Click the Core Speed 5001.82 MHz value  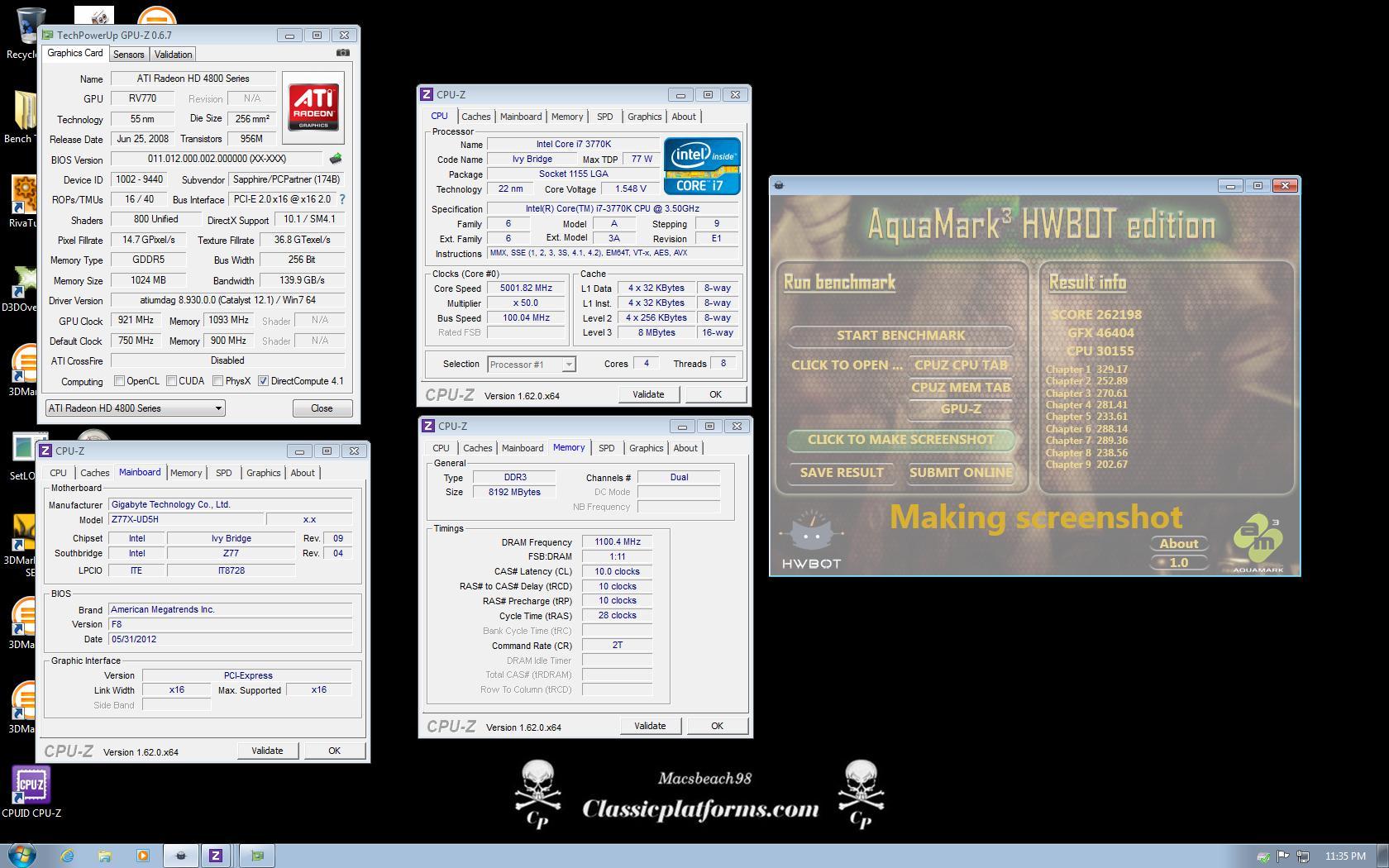(x=526, y=289)
